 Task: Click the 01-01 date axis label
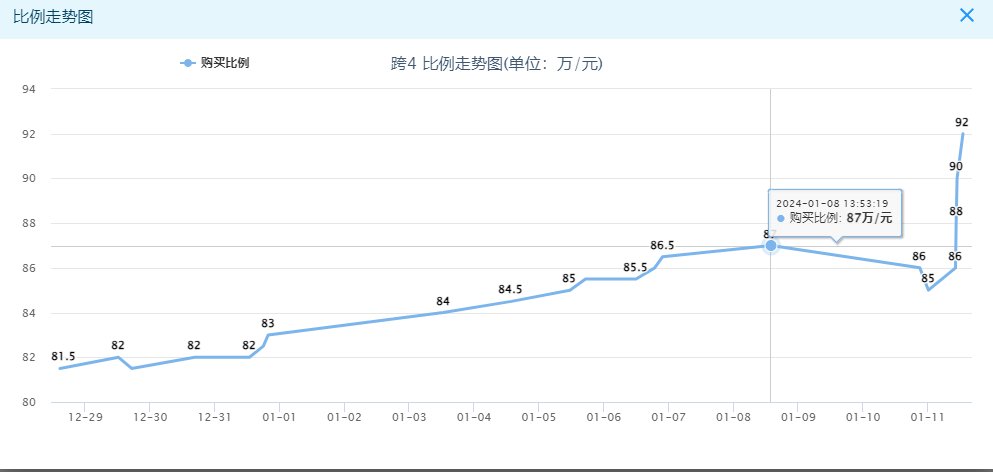pyautogui.click(x=279, y=417)
